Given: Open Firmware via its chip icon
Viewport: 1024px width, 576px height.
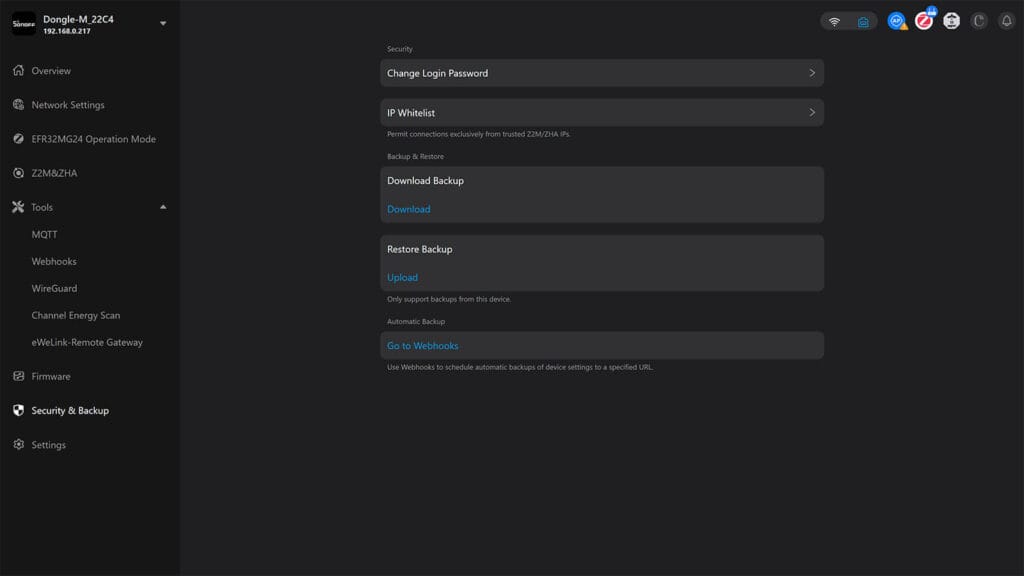Looking at the screenshot, I should coord(17,376).
